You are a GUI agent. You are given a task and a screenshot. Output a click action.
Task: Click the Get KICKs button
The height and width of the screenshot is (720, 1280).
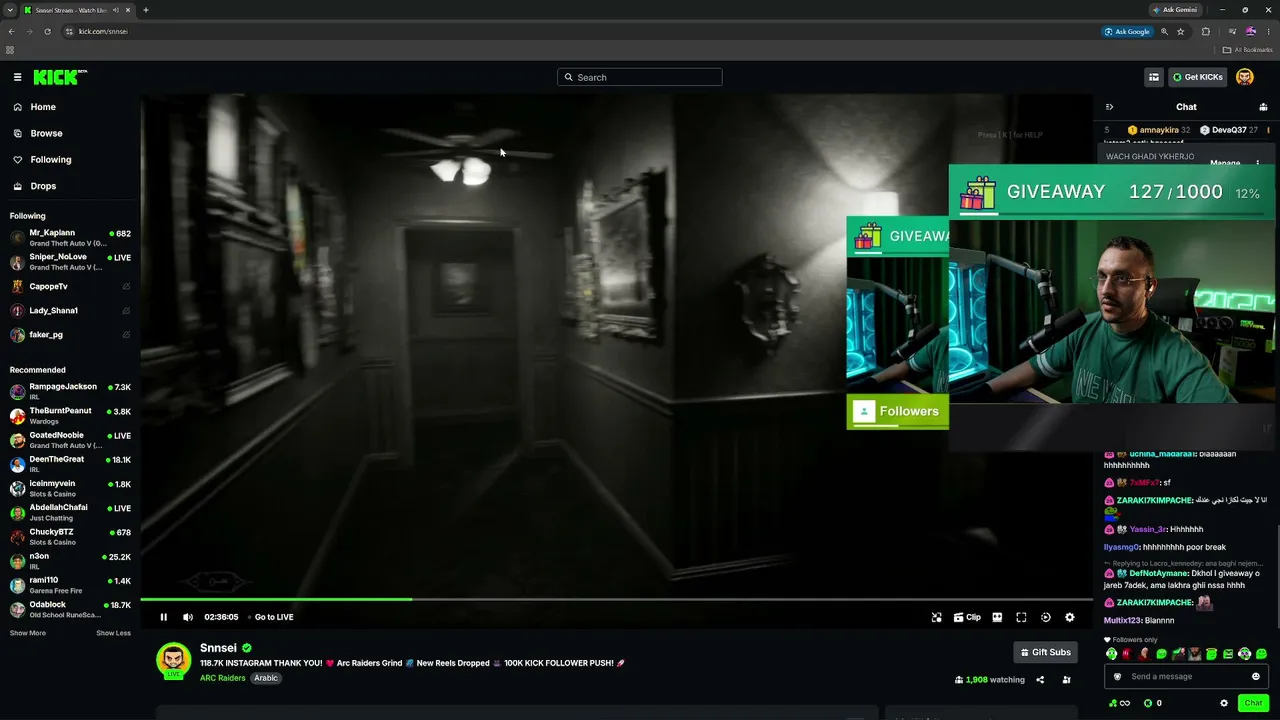(x=1198, y=77)
